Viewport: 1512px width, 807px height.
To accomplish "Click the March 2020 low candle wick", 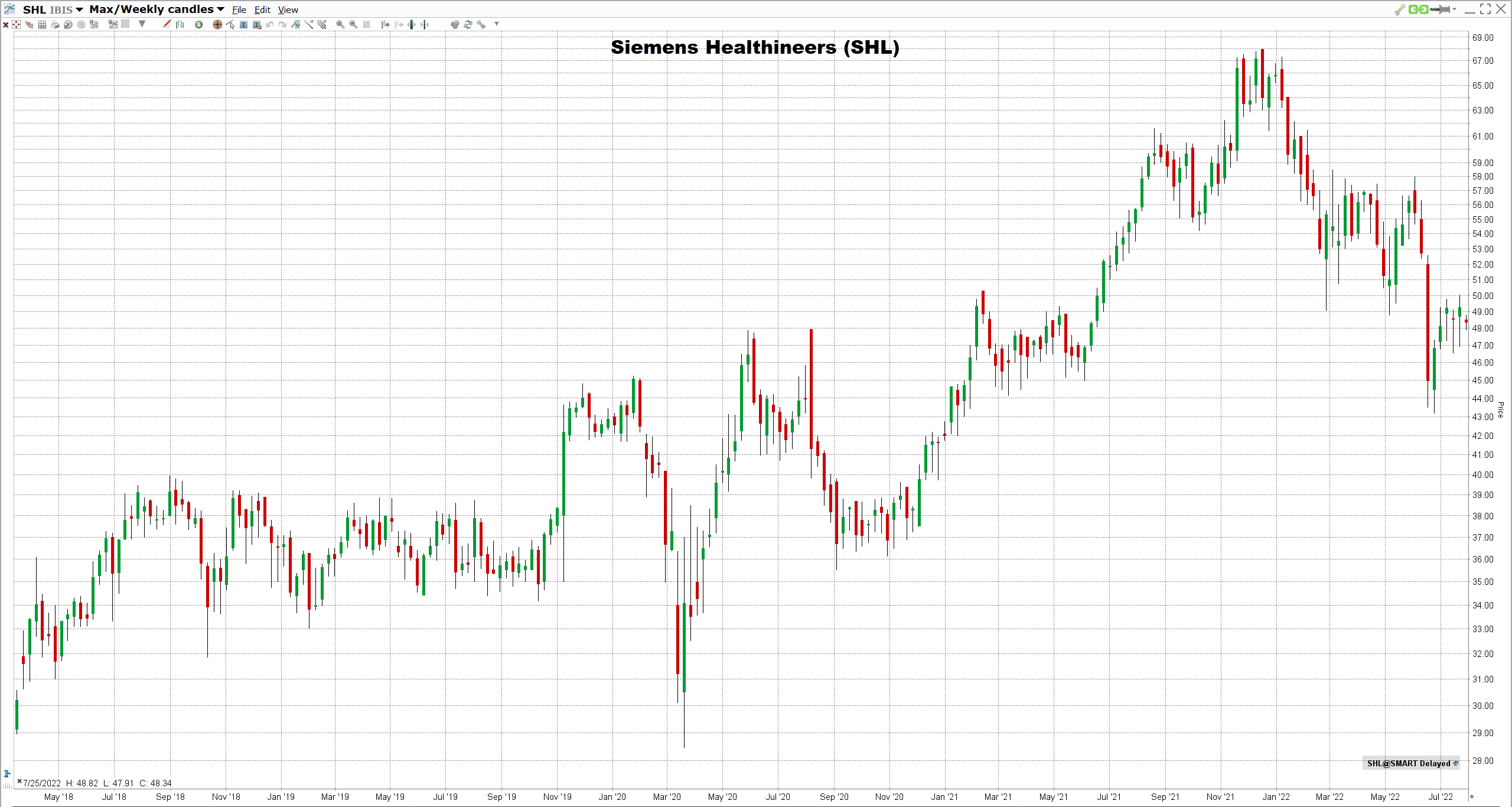I will coord(685,721).
